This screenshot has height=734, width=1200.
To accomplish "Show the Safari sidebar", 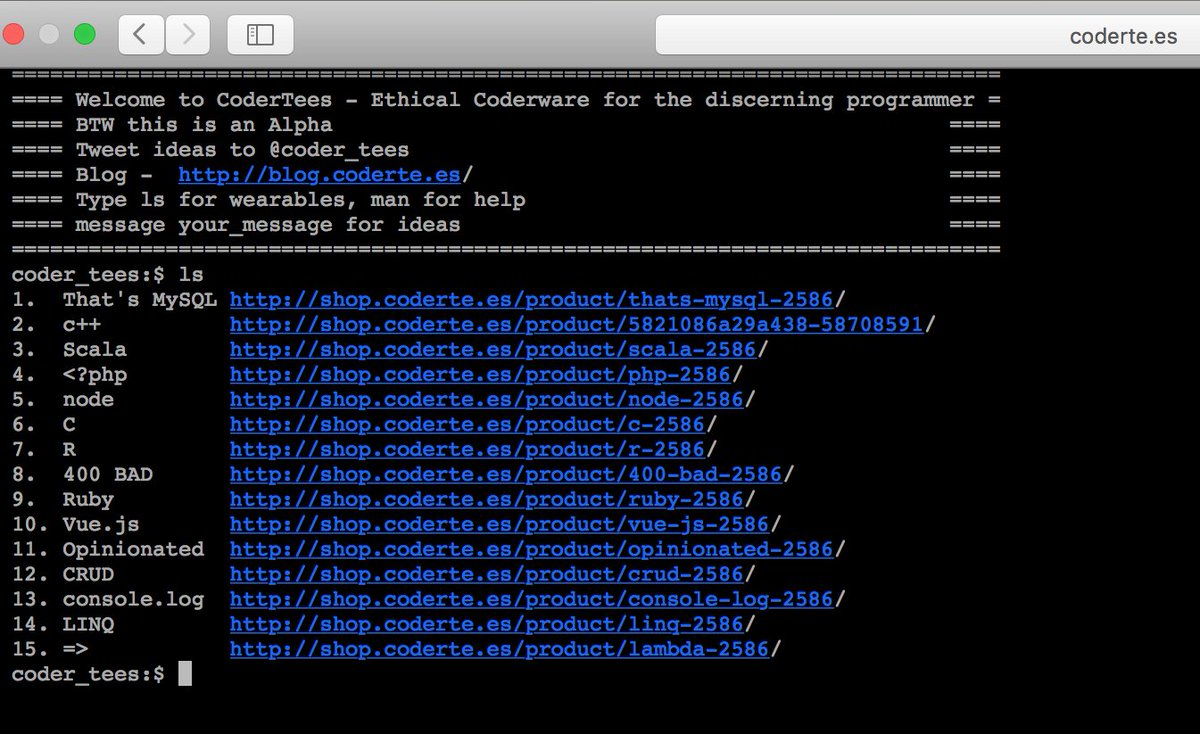I will coord(260,35).
